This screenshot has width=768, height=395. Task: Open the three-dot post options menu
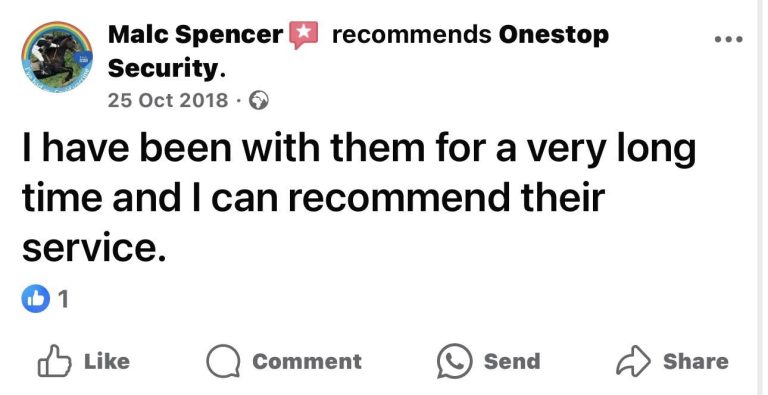point(728,39)
